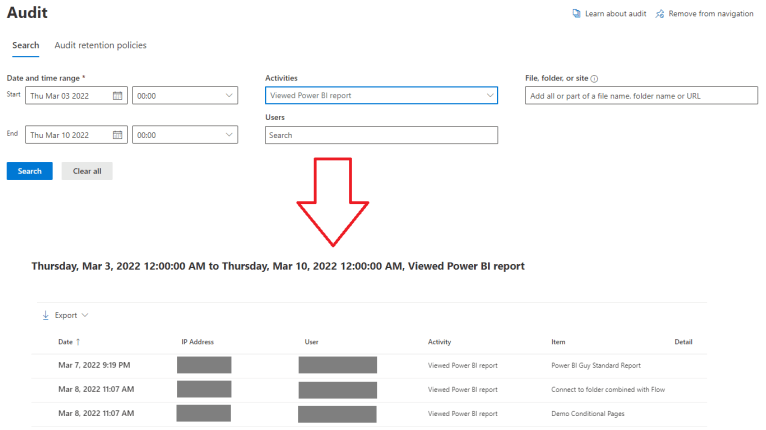Screen dimensions: 766x430
Task: Switch to the Search tab
Action: (25, 45)
